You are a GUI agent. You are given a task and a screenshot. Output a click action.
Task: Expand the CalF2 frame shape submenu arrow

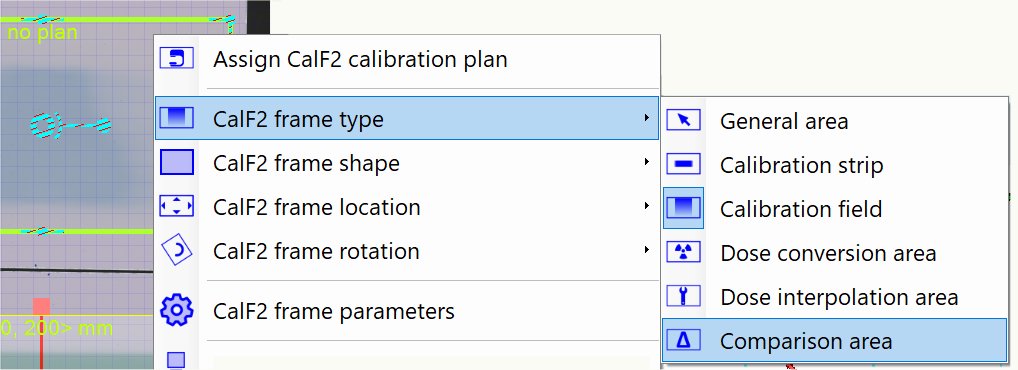click(647, 162)
